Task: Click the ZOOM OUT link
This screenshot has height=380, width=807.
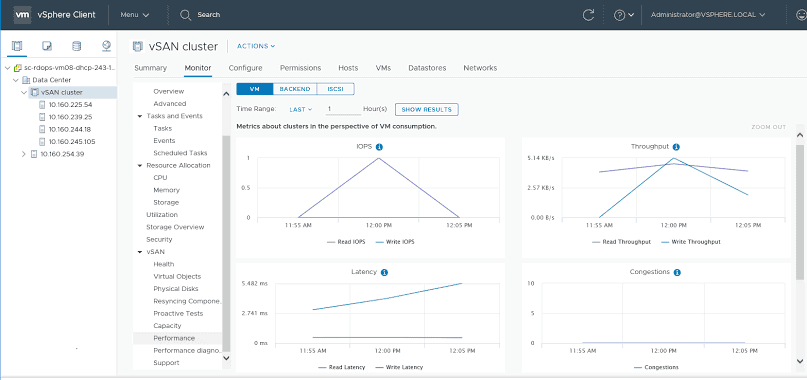Action: (769, 127)
